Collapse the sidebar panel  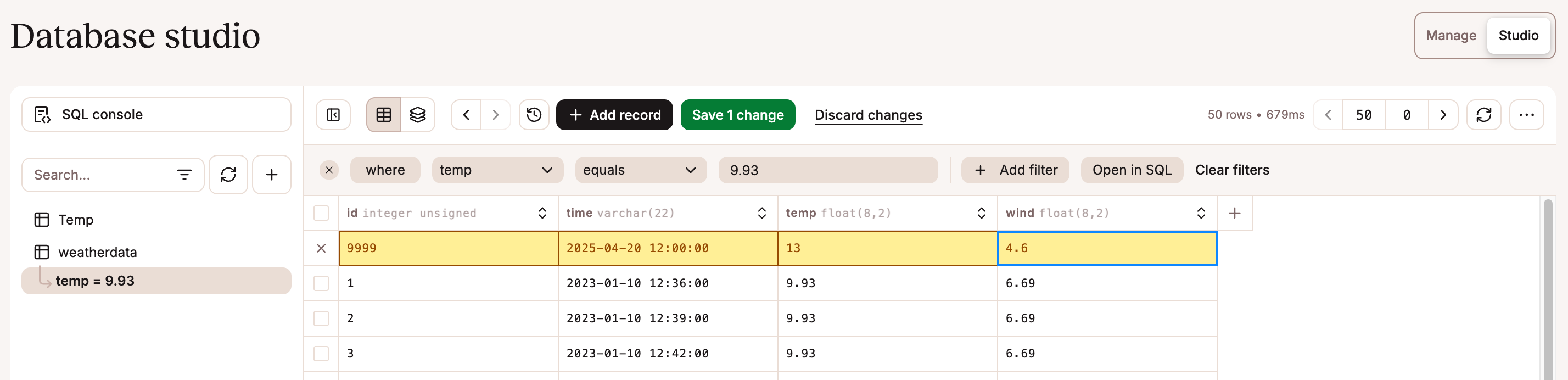pos(332,114)
